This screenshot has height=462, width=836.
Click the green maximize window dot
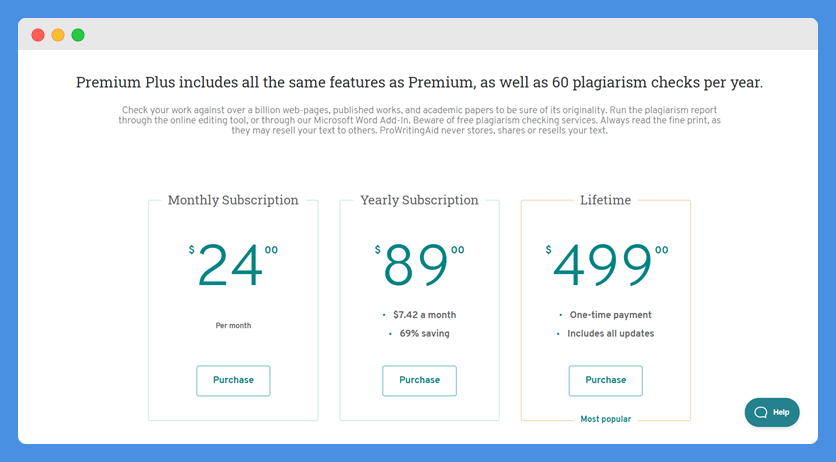click(x=78, y=35)
